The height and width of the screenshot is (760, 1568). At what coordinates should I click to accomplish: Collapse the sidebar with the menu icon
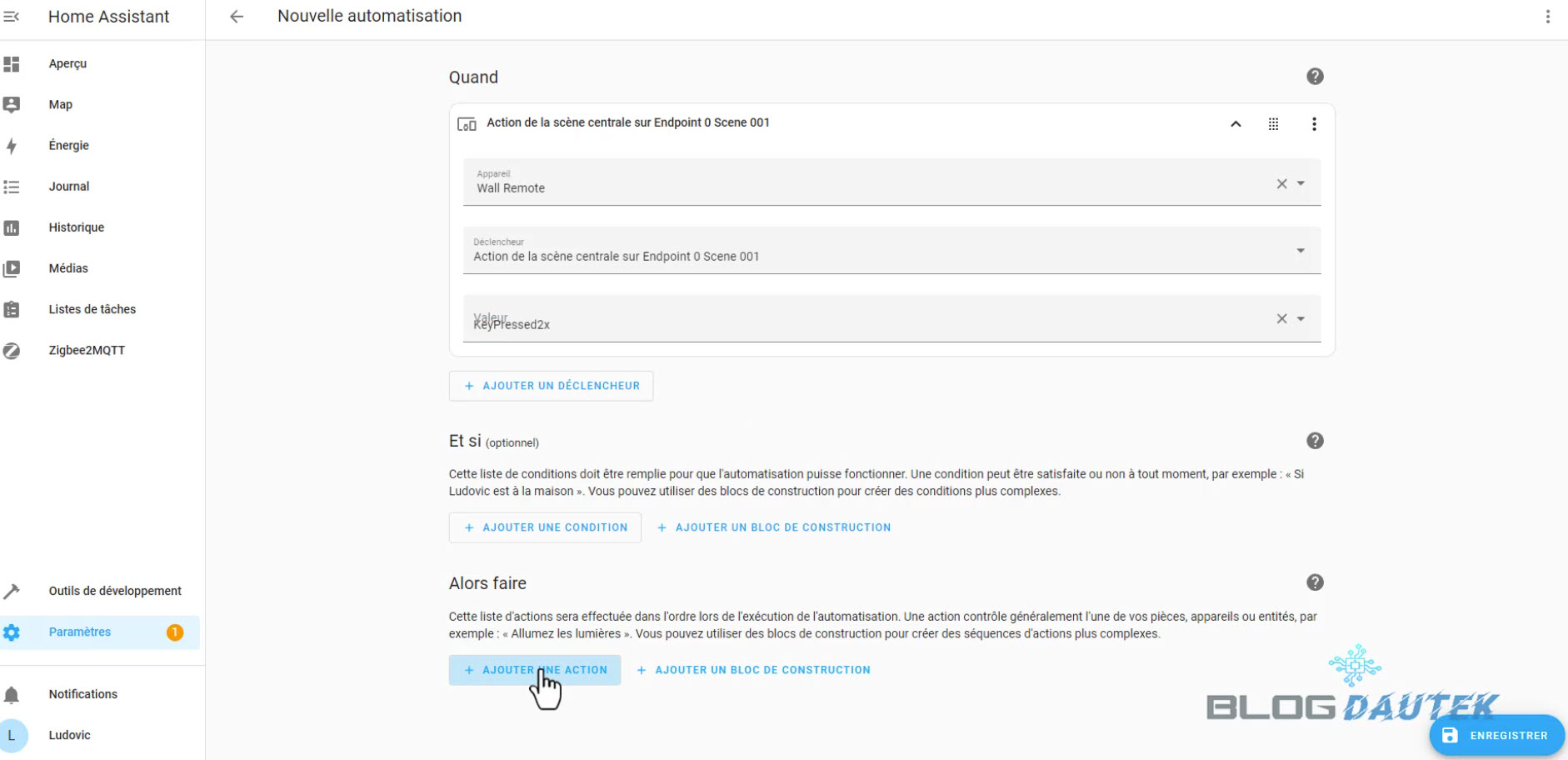12,17
